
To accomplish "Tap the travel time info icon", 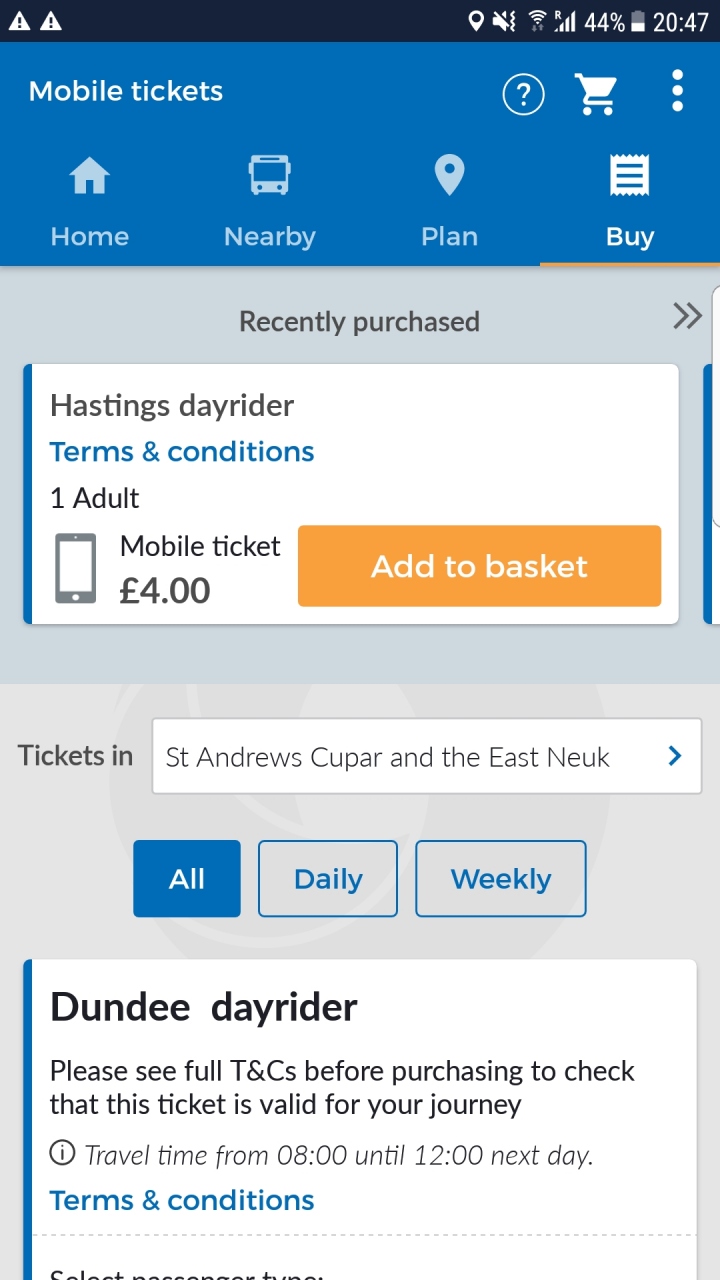I will [x=62, y=1154].
